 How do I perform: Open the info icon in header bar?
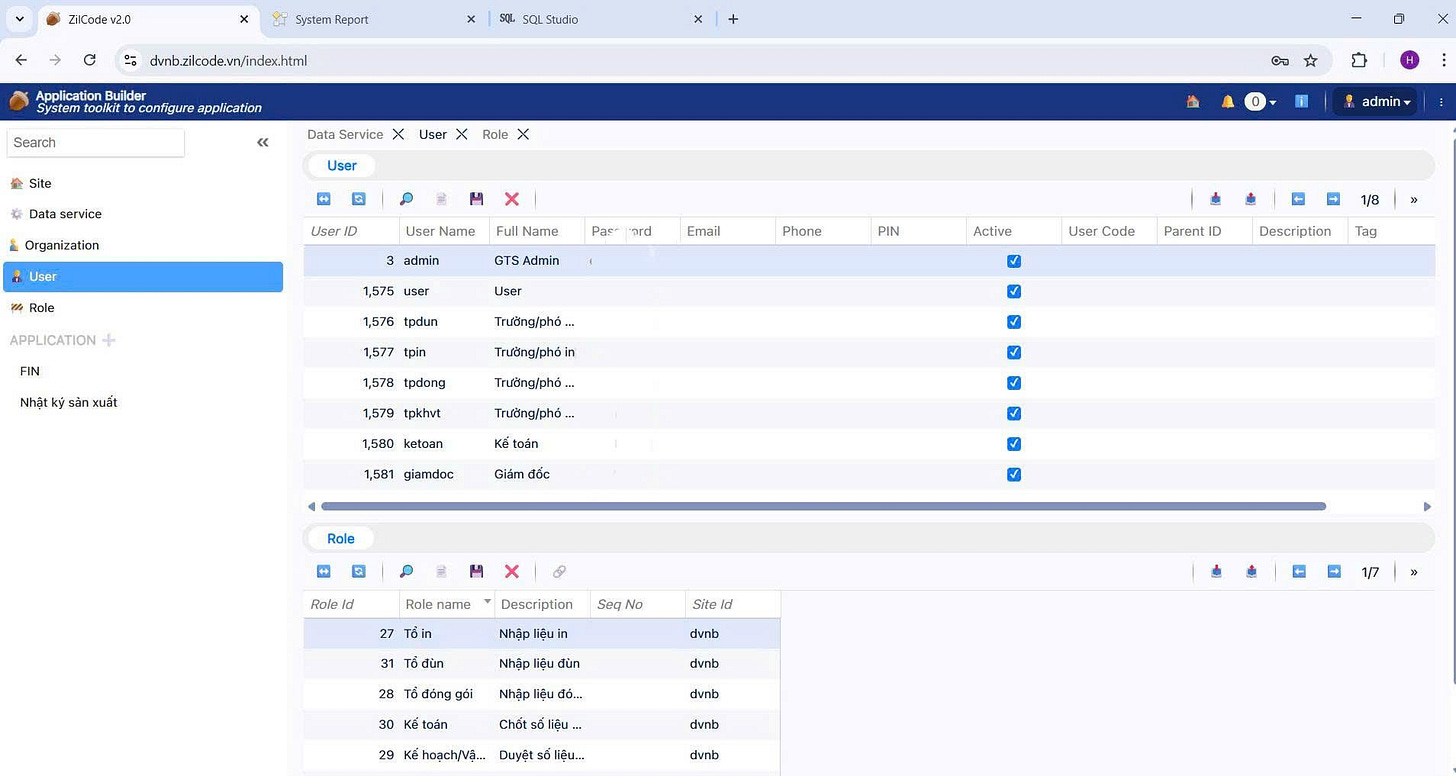(x=1301, y=101)
